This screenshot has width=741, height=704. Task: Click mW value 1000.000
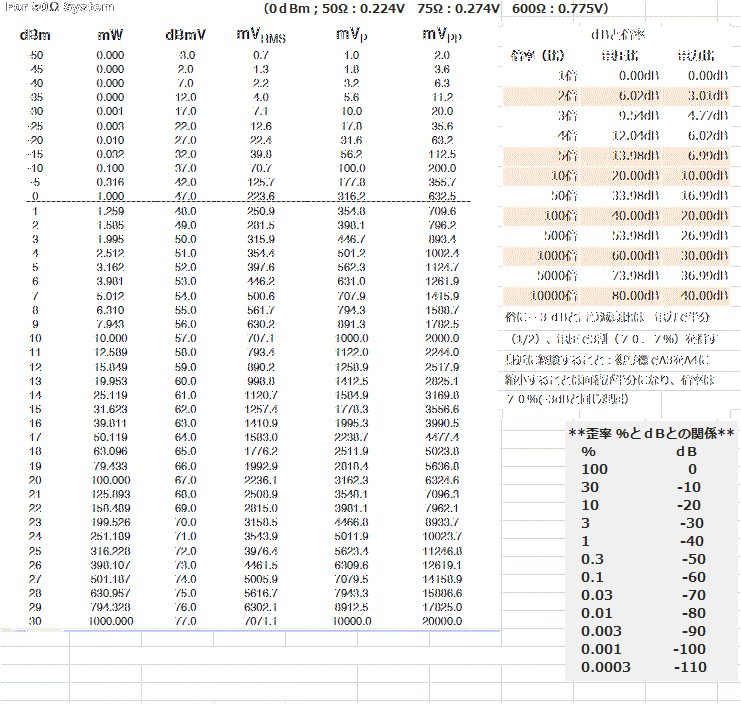point(110,621)
